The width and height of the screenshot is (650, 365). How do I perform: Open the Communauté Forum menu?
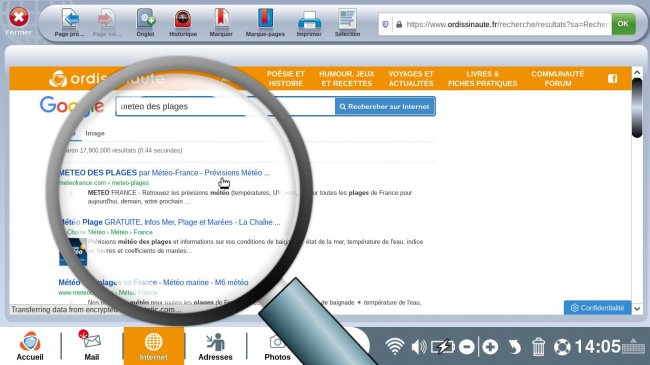click(558, 78)
